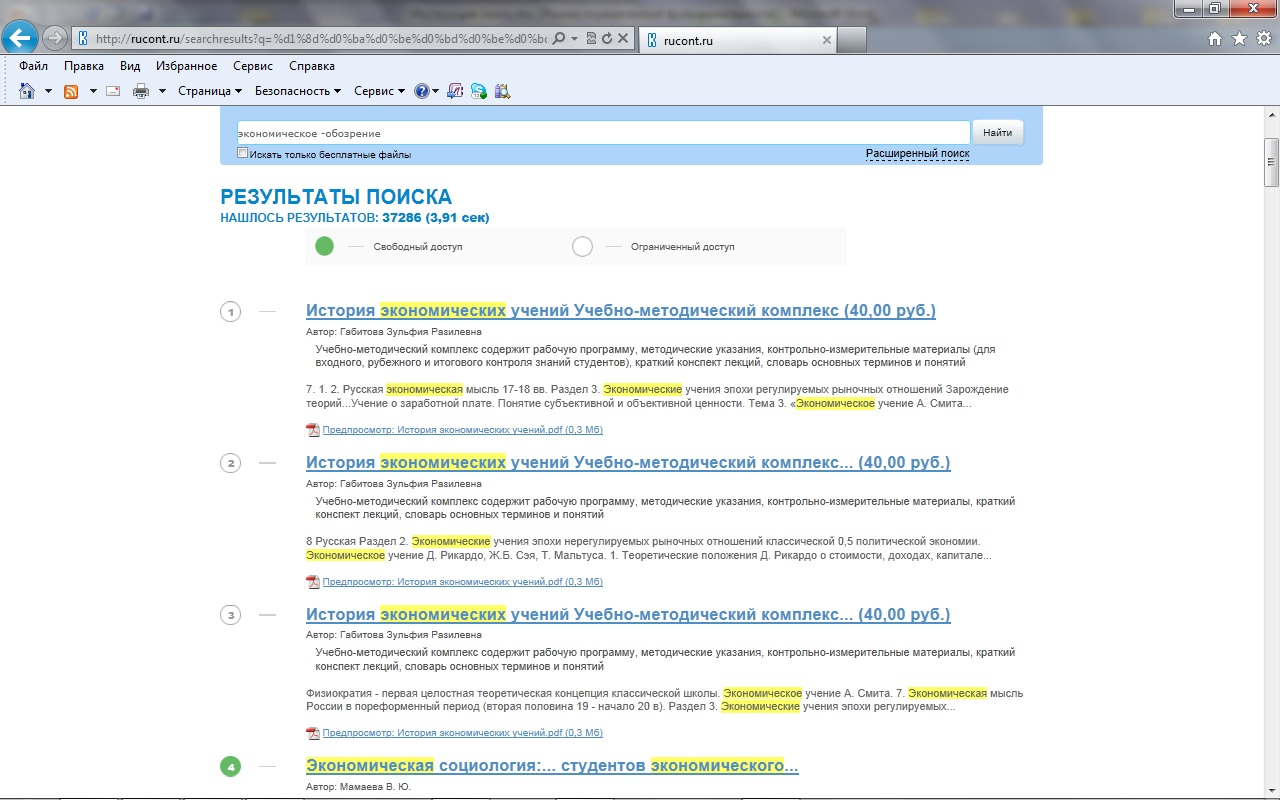Open the Безопасность dropdown
Screen dimensions: 1280x800
[x=298, y=91]
